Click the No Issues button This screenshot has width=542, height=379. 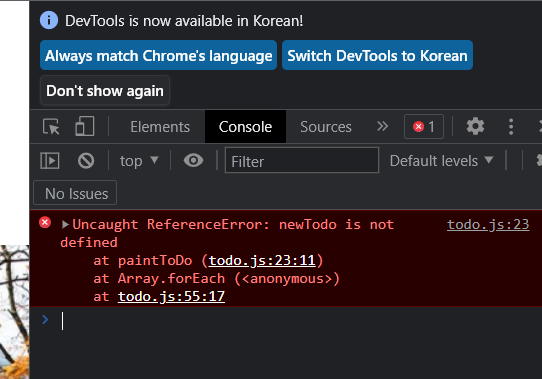click(x=75, y=193)
